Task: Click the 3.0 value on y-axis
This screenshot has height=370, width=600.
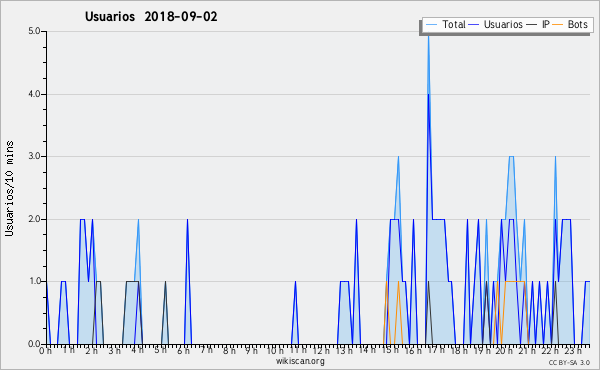Action: [34, 156]
